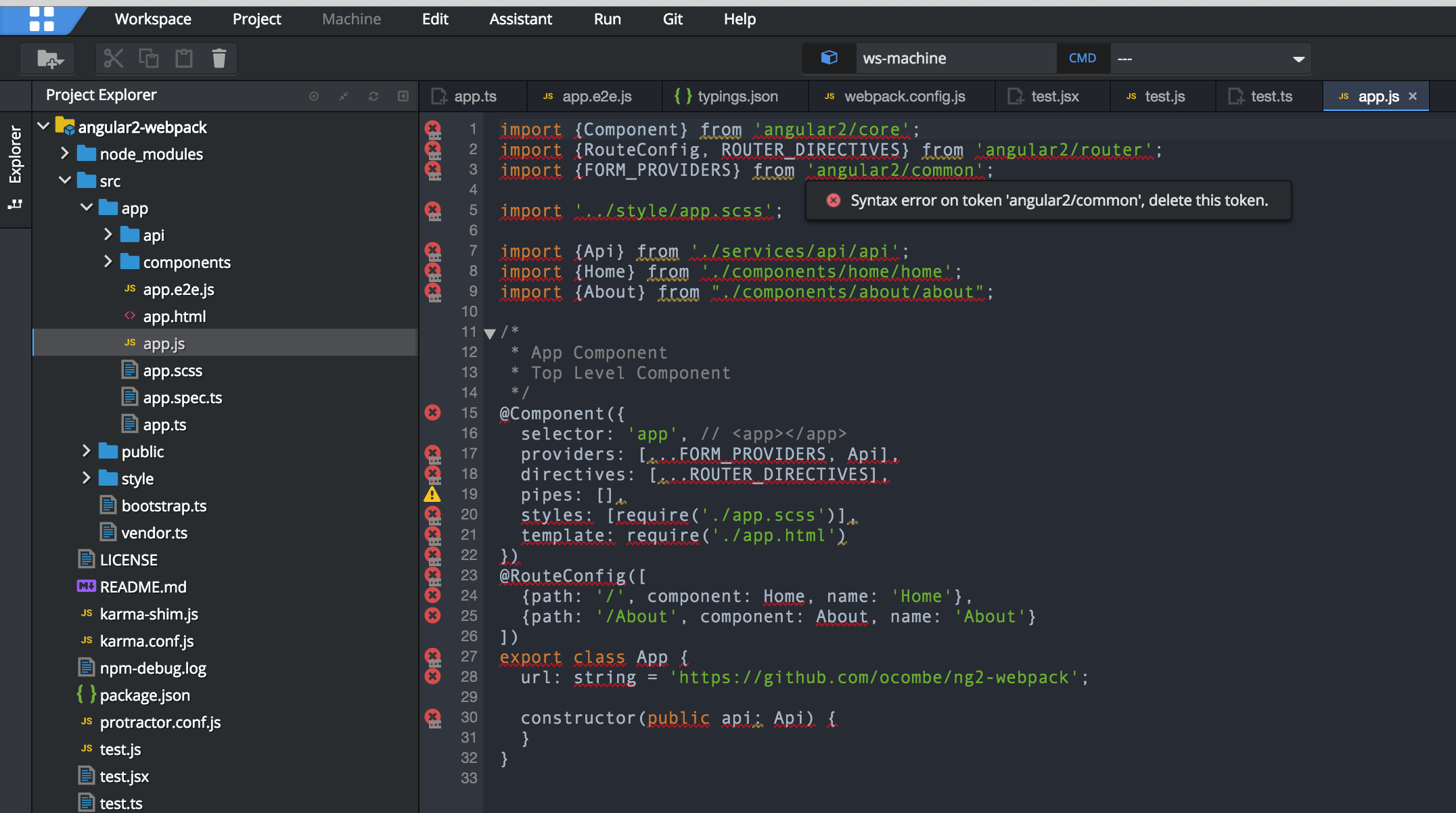Collapse the src folder
This screenshot has height=813, width=1456.
pyautogui.click(x=65, y=181)
